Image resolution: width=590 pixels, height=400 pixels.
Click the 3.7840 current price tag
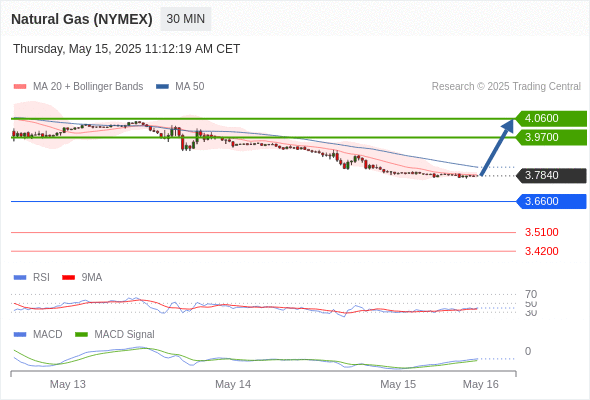click(x=551, y=175)
